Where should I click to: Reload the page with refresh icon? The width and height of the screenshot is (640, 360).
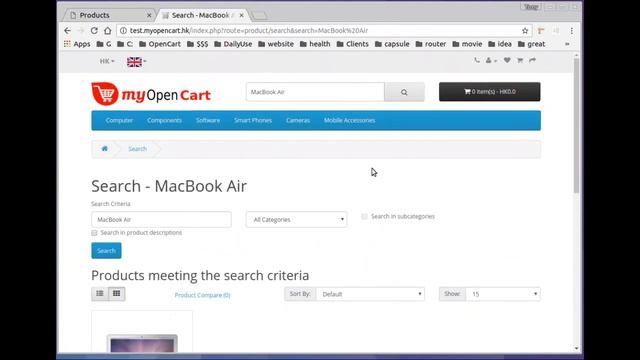(94, 31)
